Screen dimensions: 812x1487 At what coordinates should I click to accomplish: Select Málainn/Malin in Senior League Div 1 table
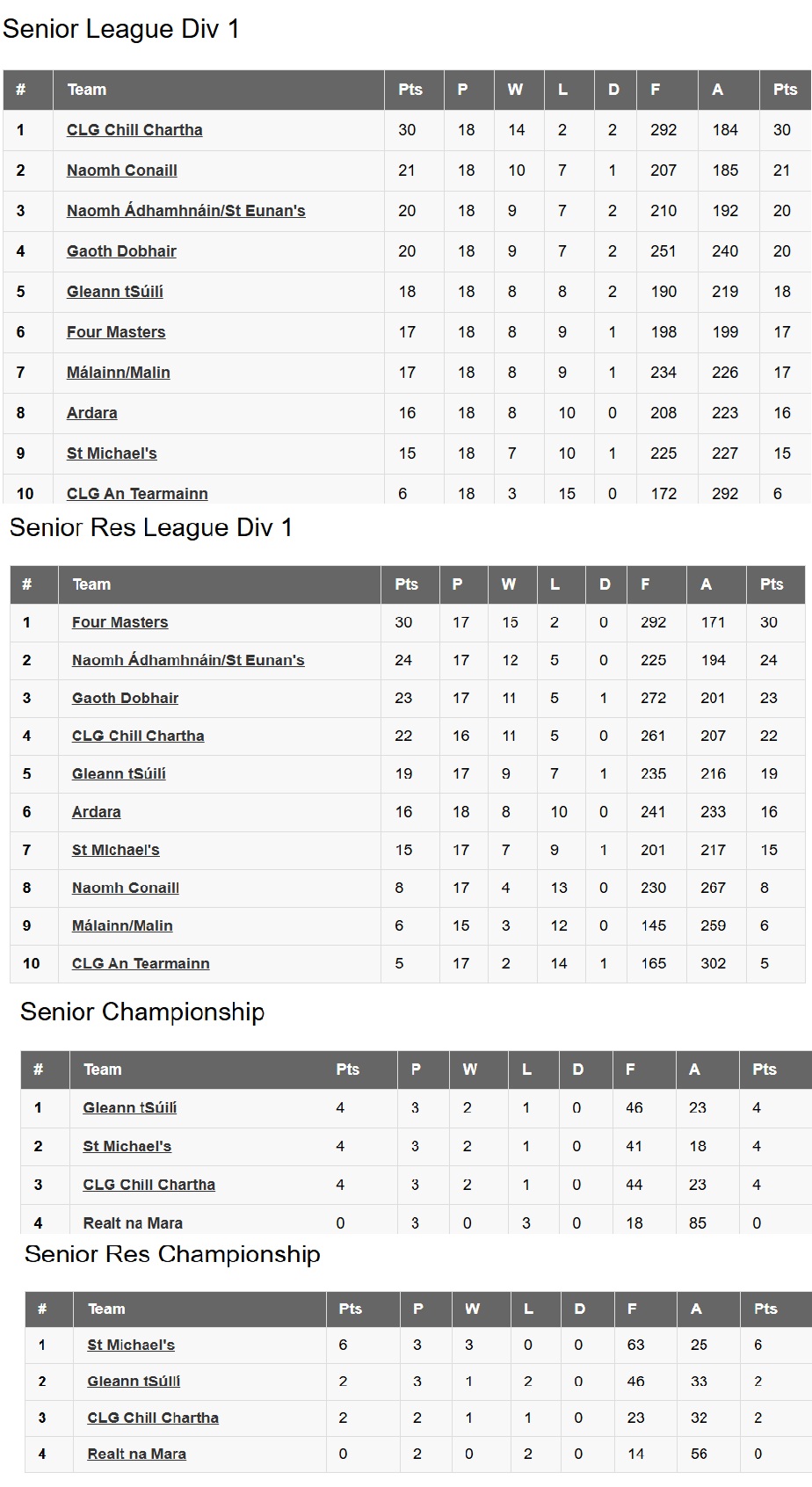[119, 373]
